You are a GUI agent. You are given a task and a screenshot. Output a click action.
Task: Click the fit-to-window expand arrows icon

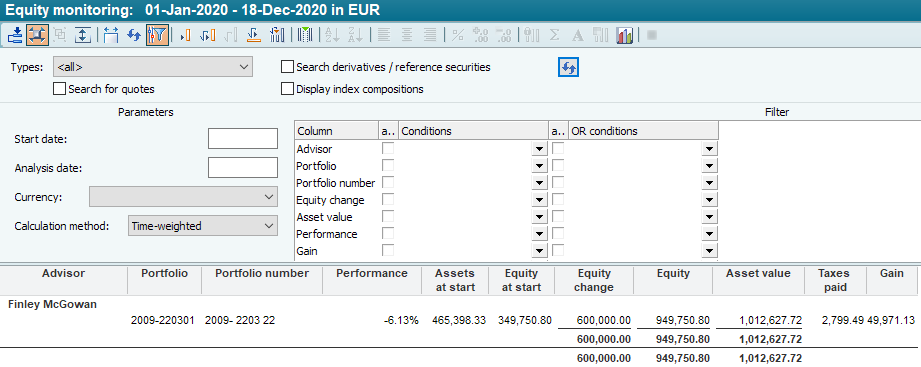pos(37,35)
